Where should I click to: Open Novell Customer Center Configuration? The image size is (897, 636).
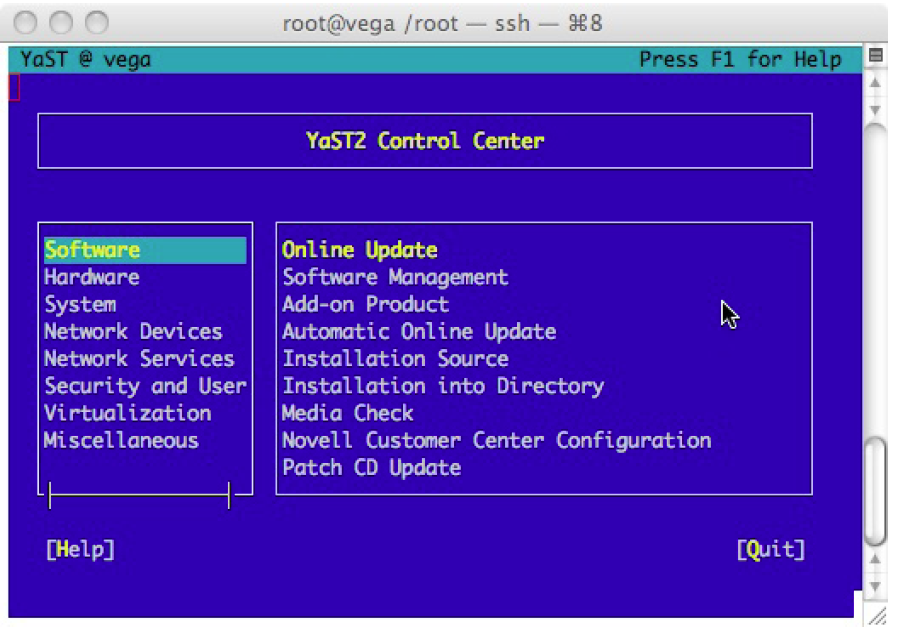pyautogui.click(x=497, y=440)
